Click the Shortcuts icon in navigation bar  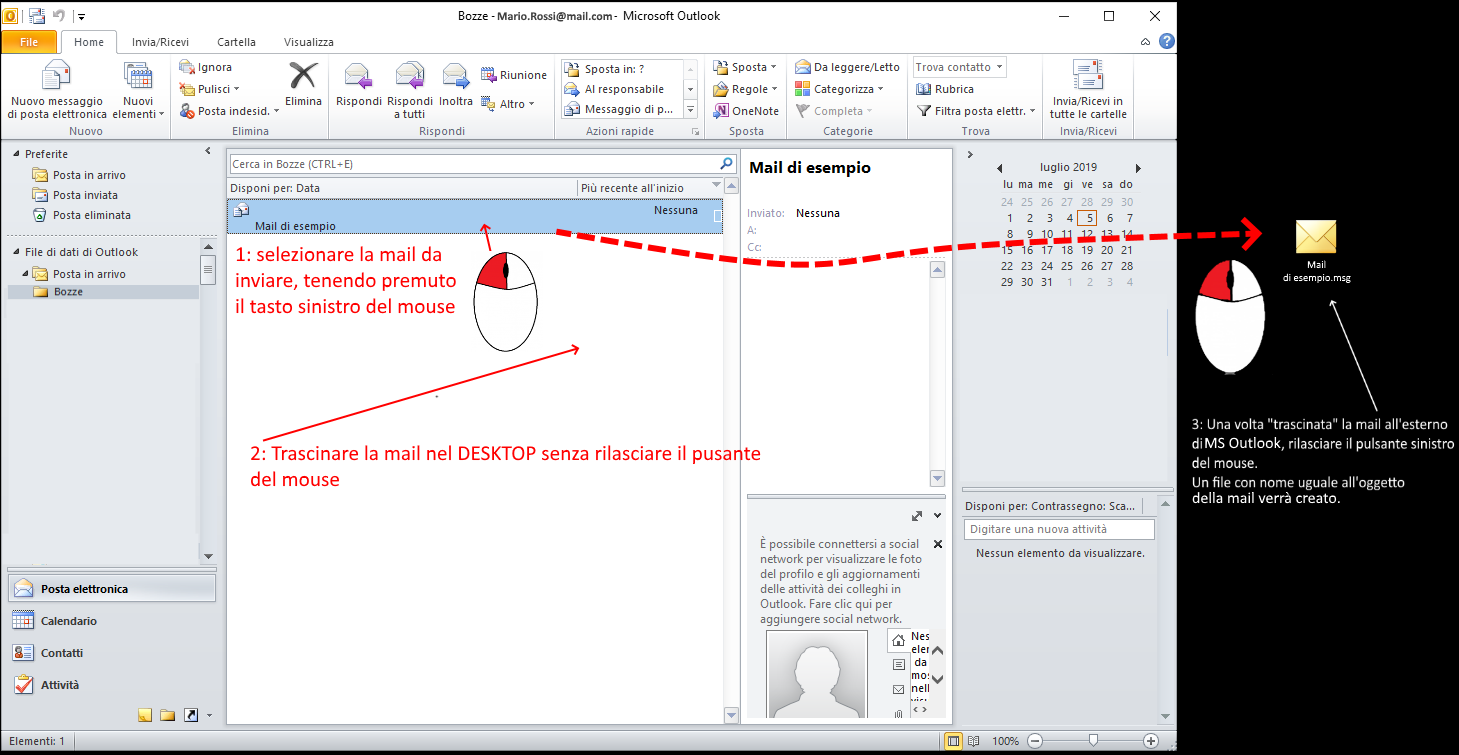[x=190, y=715]
